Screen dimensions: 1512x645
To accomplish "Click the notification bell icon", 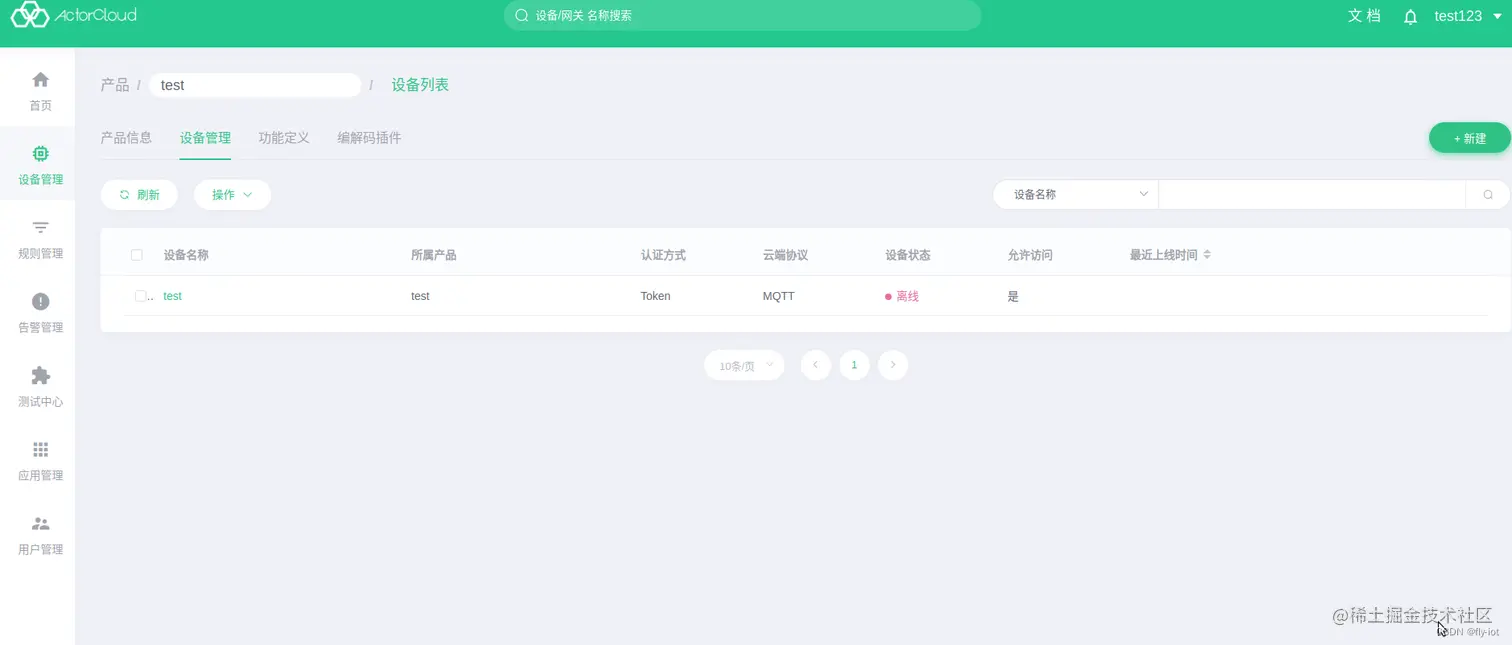I will pyautogui.click(x=1410, y=16).
